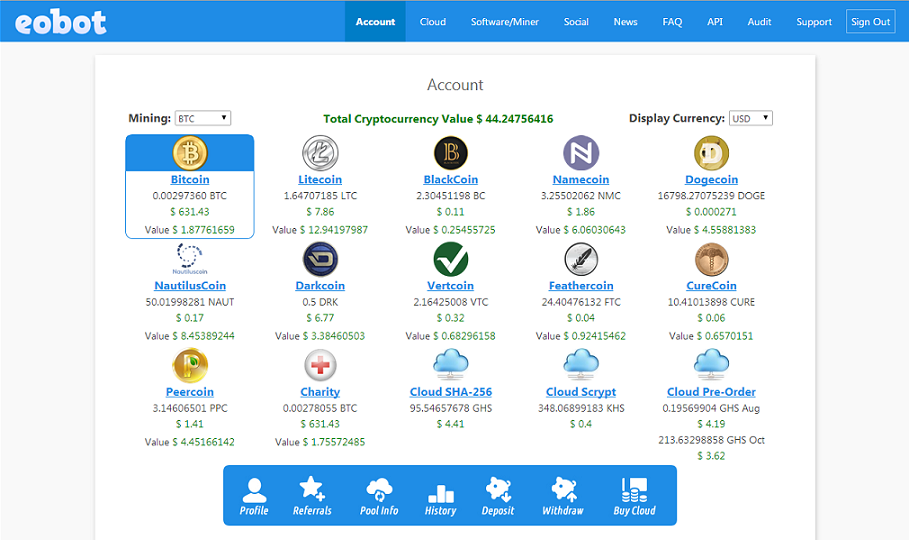Click the NautilusCoin logo icon

point(190,259)
